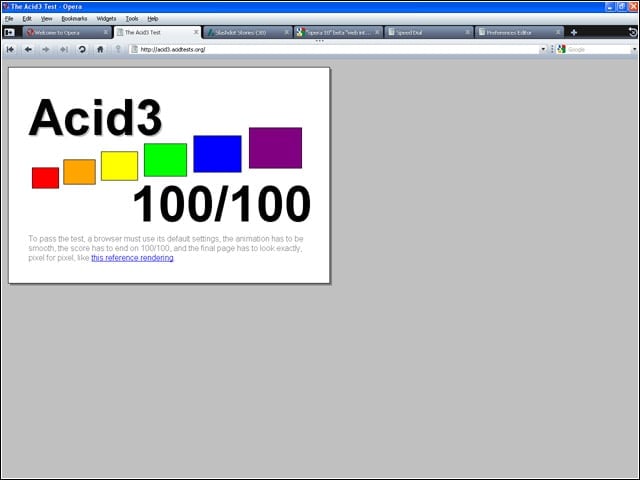Click the blue Acid3 box
Viewport: 640px width, 480px height.
tap(218, 154)
